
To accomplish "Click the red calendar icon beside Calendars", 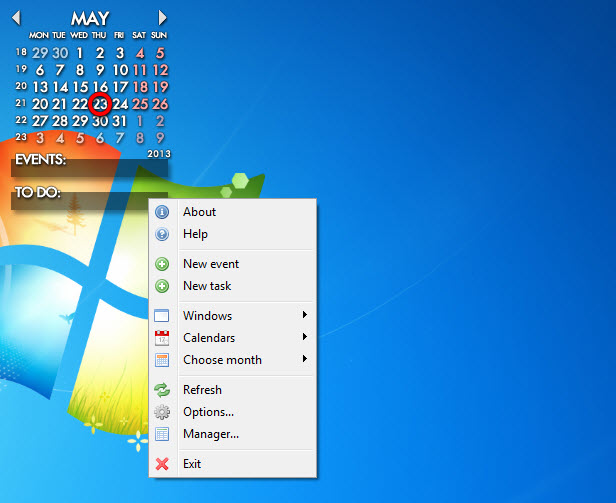I will pos(162,338).
